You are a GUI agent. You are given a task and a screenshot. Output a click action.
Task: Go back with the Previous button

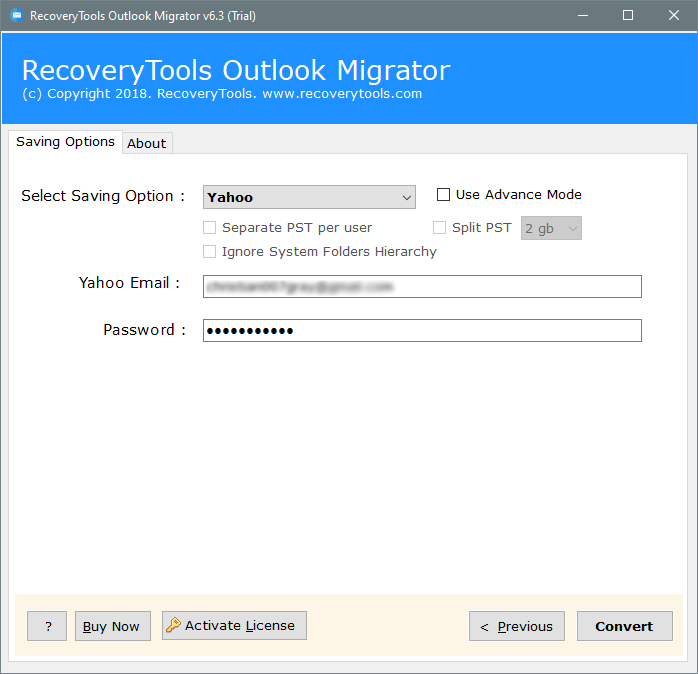tap(517, 626)
